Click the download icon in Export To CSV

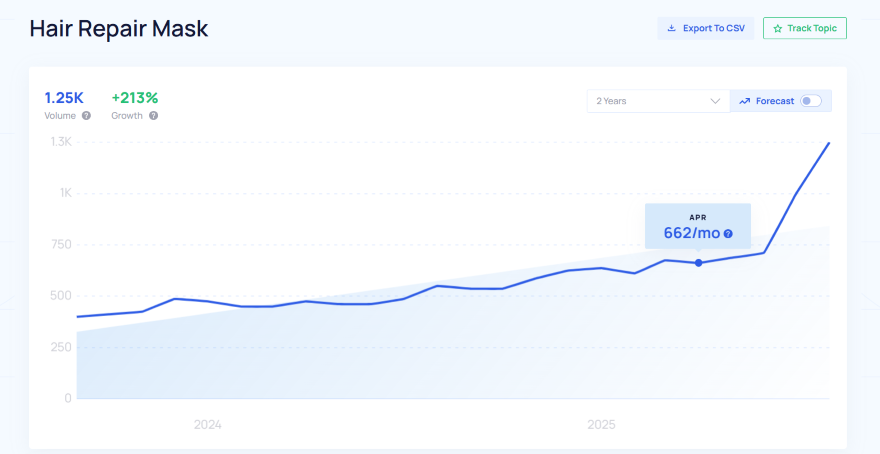[x=672, y=28]
